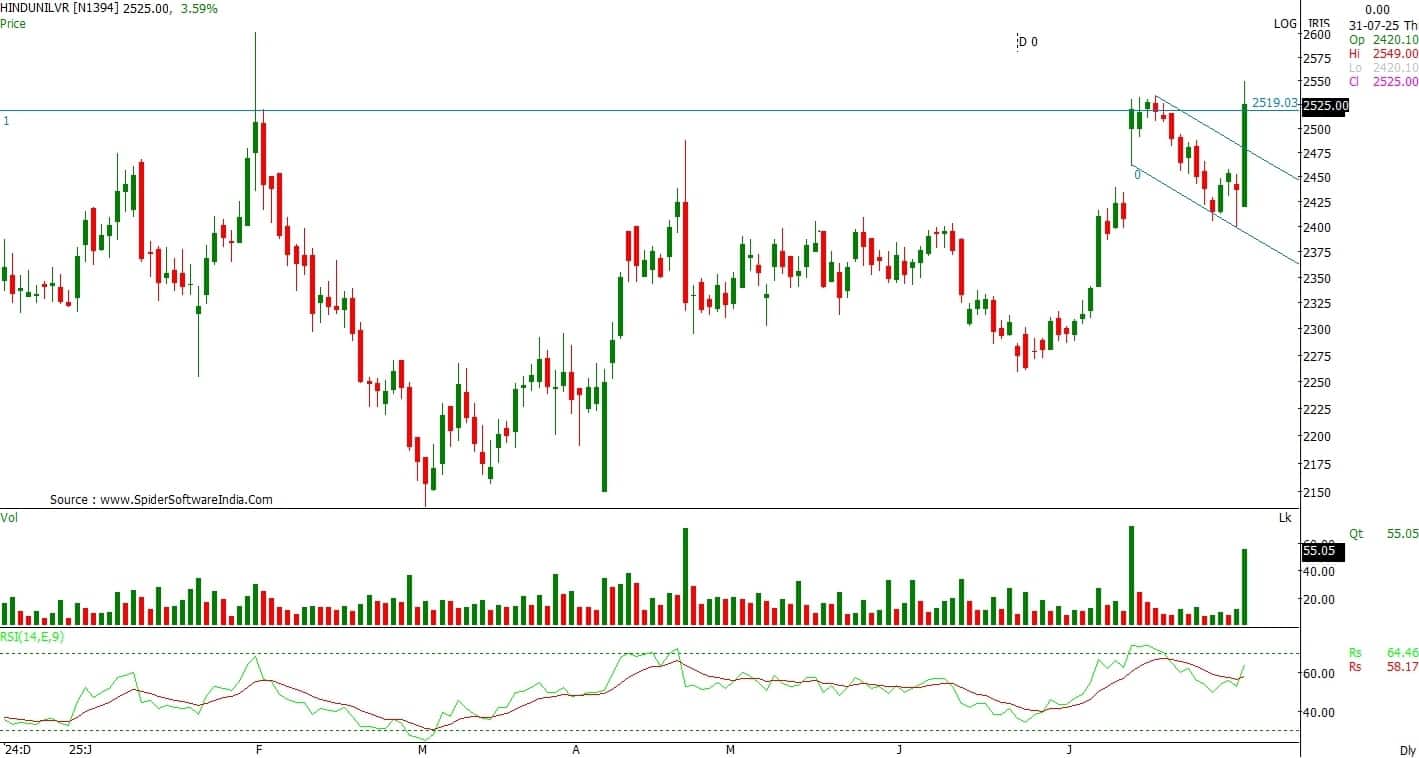
Task: Click the Lk volume unit label
Action: tap(1284, 517)
